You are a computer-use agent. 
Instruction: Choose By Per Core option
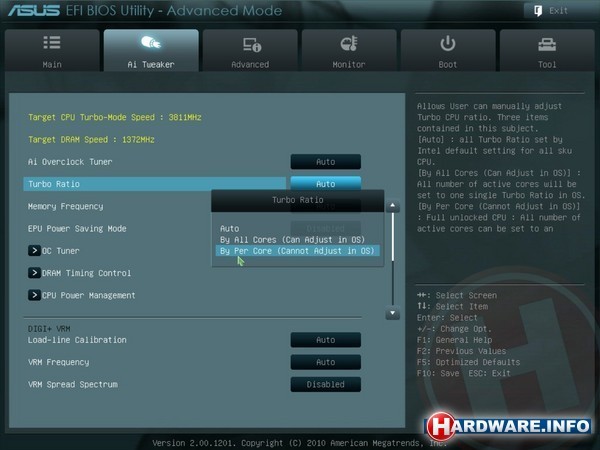tap(297, 252)
